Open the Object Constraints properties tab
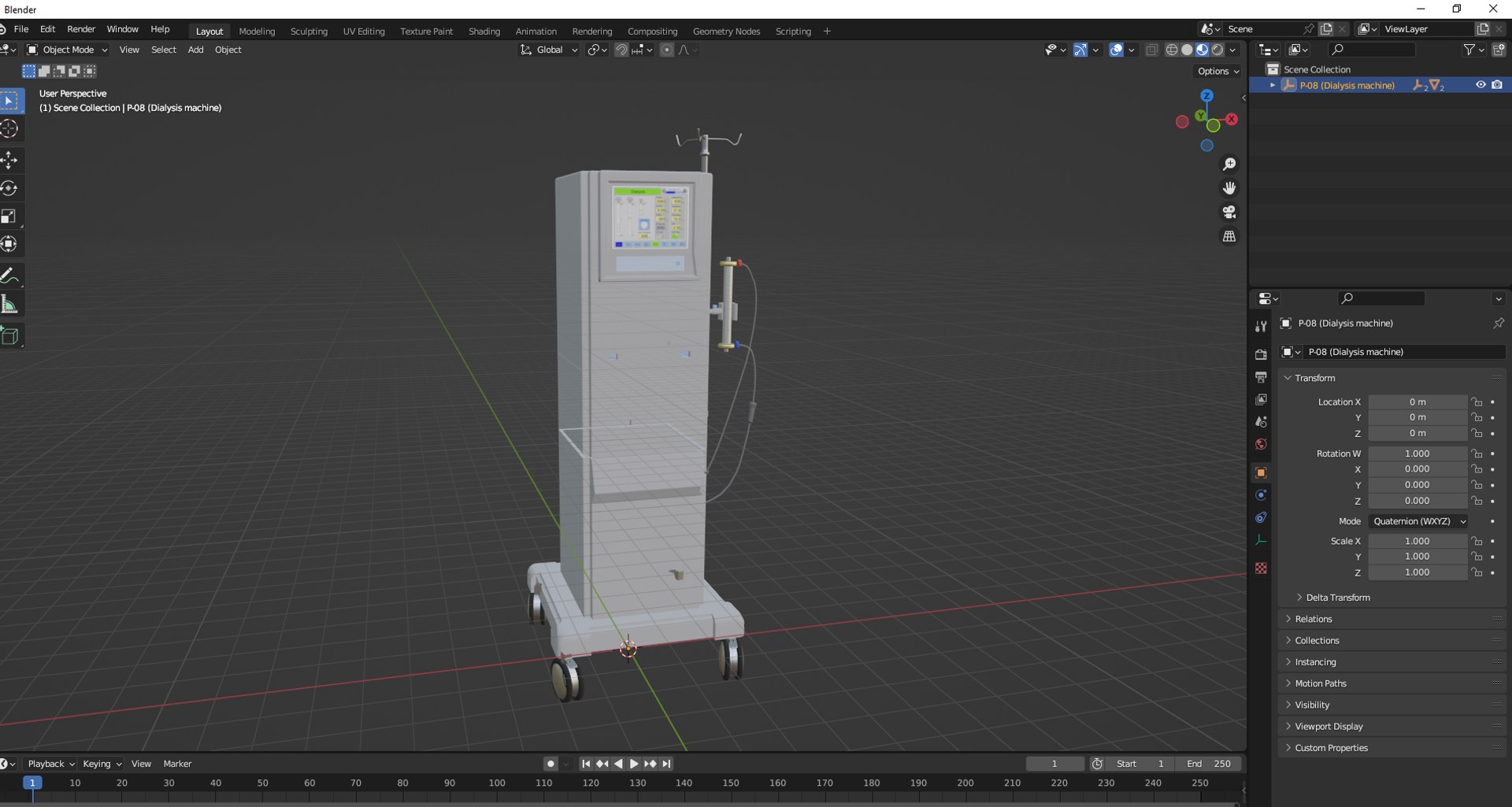1512x807 pixels. pyautogui.click(x=1261, y=517)
